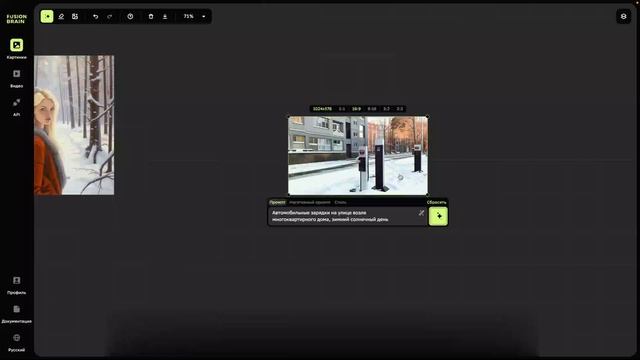Switch to the Промпт tab
This screenshot has height=360, width=640.
(x=278, y=202)
